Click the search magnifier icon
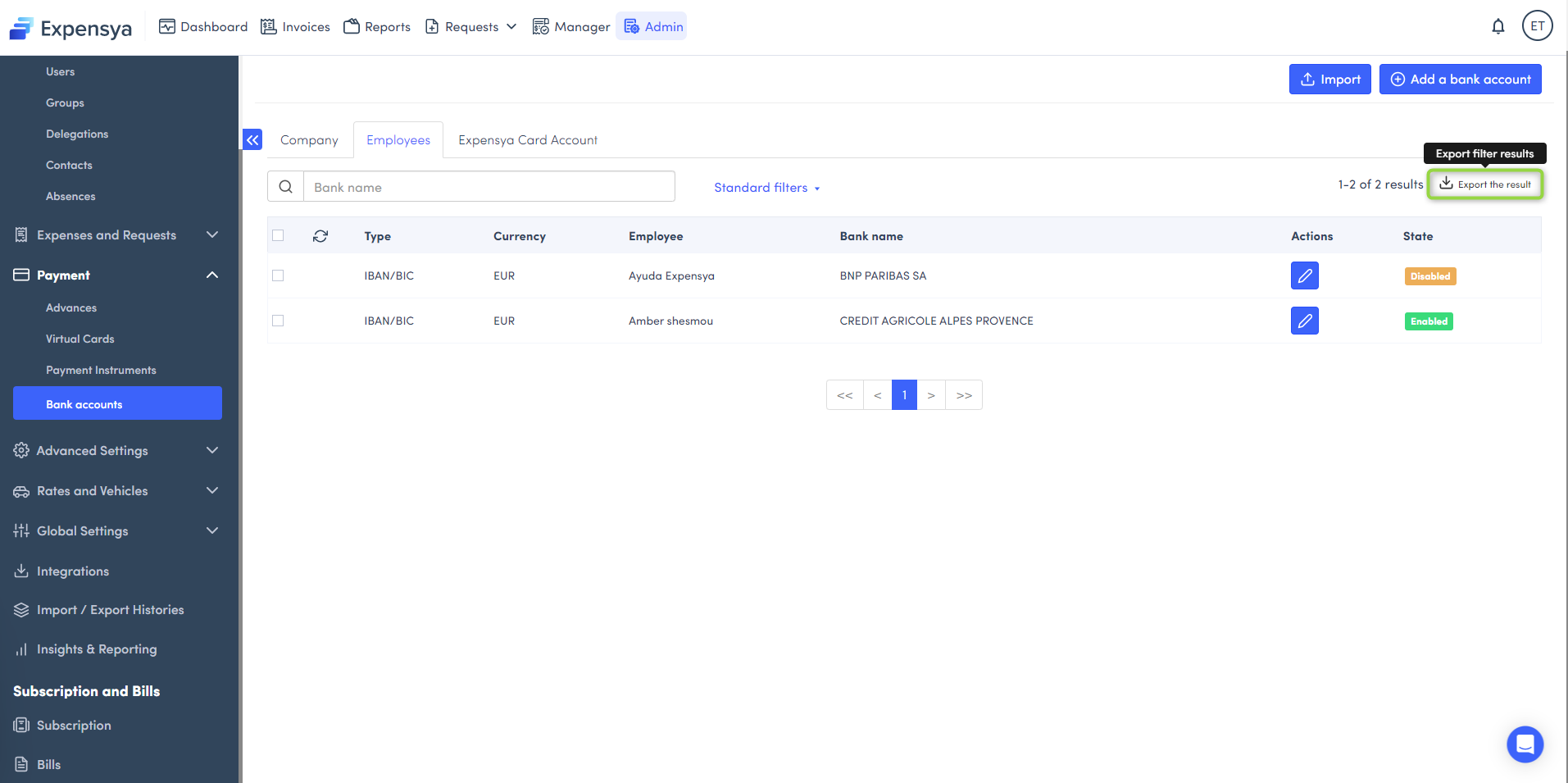Image resolution: width=1568 pixels, height=783 pixels. [x=286, y=187]
